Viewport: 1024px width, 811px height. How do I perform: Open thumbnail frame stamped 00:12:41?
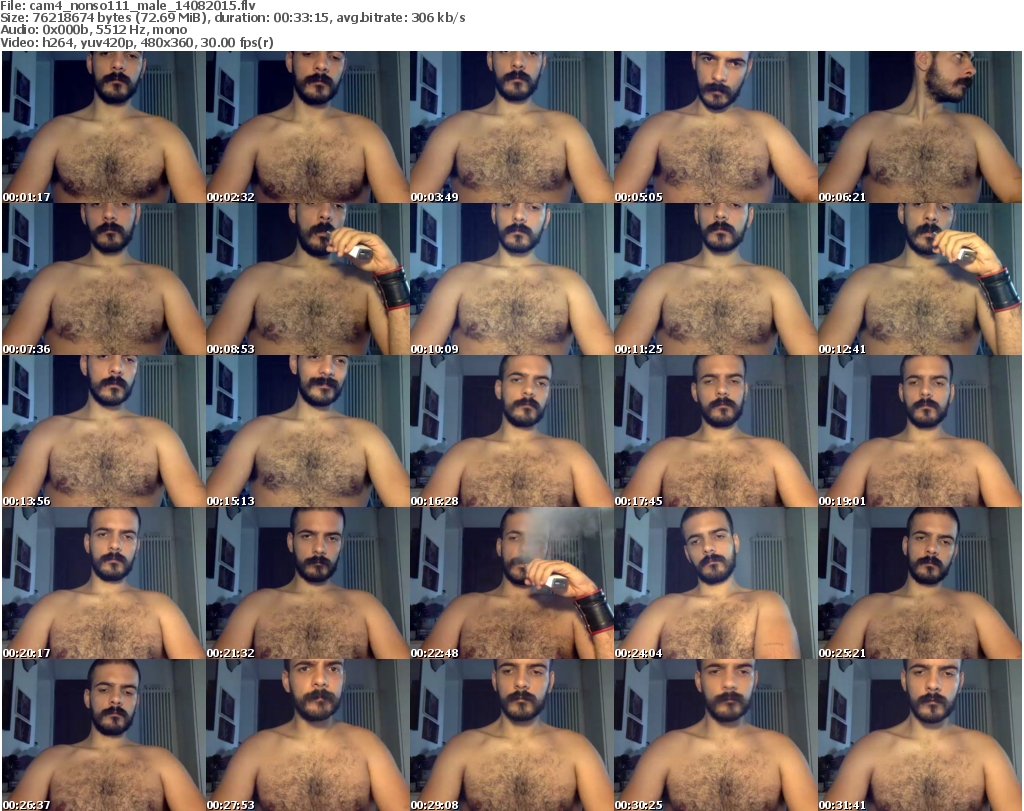[920, 279]
